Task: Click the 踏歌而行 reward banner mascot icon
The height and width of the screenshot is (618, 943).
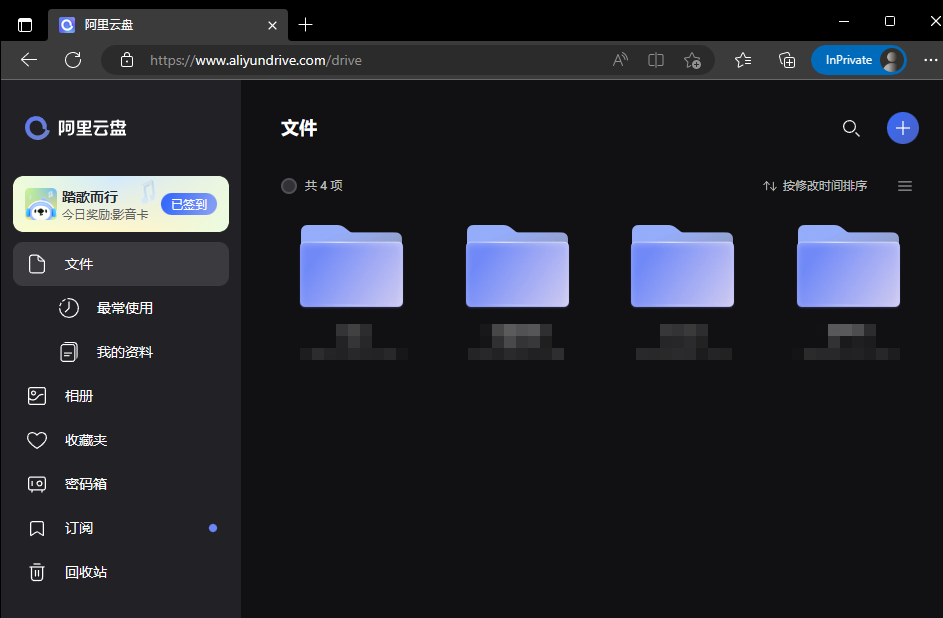Action: tap(41, 204)
